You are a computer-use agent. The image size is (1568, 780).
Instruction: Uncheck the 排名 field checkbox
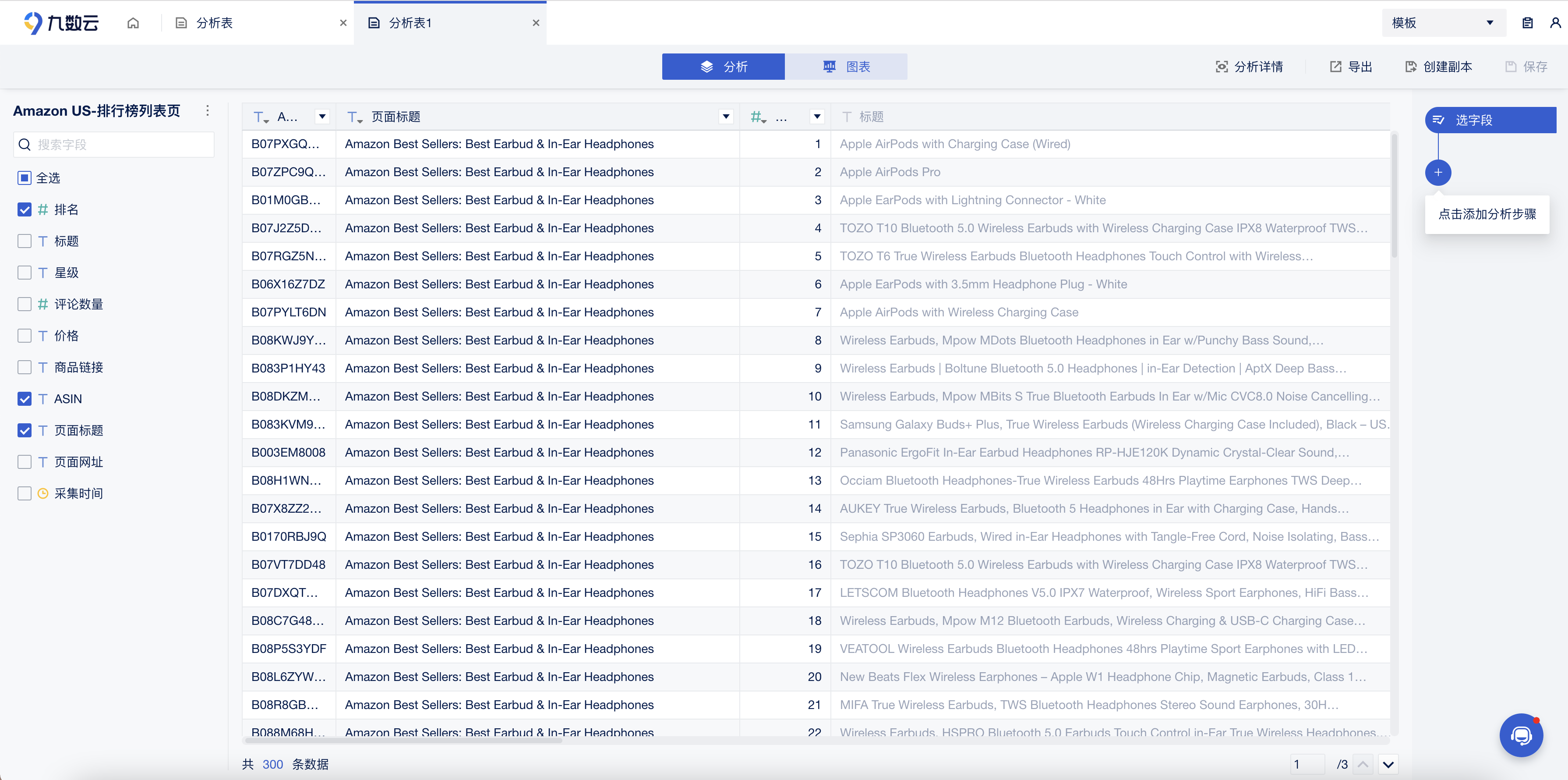[25, 209]
